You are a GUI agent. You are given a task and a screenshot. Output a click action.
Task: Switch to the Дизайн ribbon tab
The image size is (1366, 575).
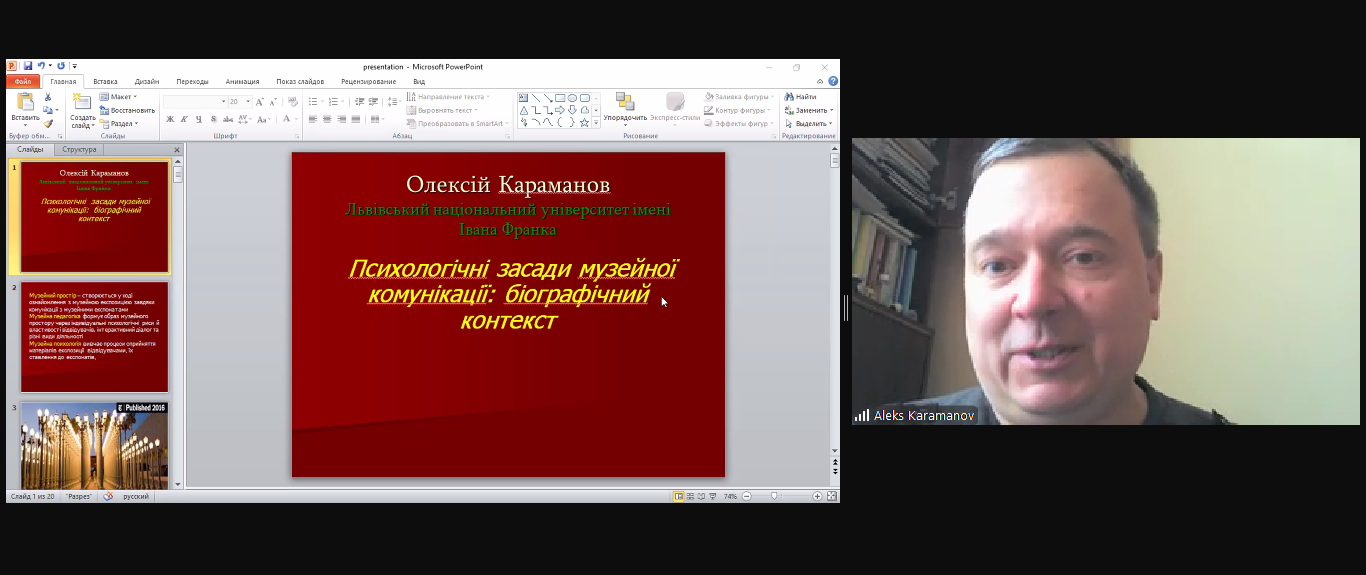pyautogui.click(x=147, y=82)
